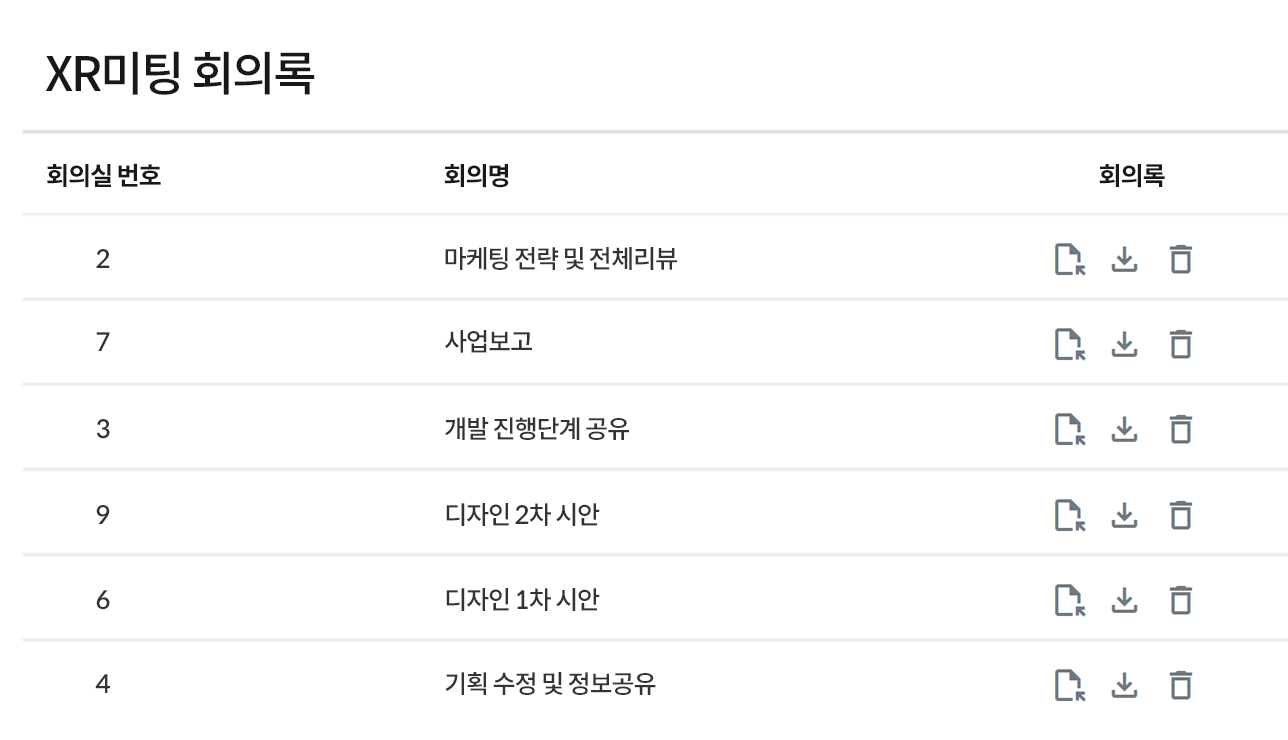Open minutes for 기획 수정 및 정보공유
This screenshot has width=1288, height=740.
coord(1070,685)
